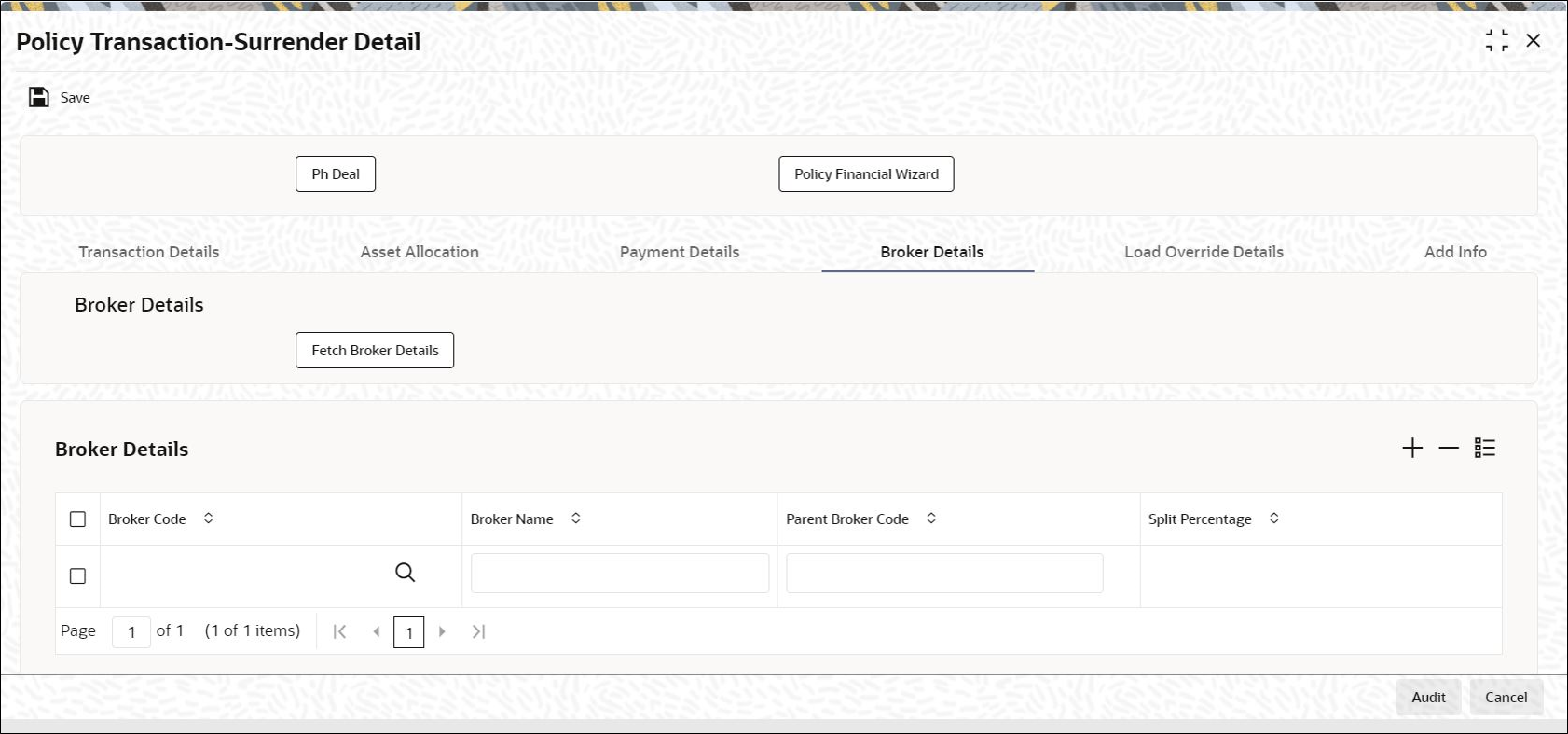This screenshot has height=734, width=1568.
Task: Go to last page of broker list
Action: (478, 632)
